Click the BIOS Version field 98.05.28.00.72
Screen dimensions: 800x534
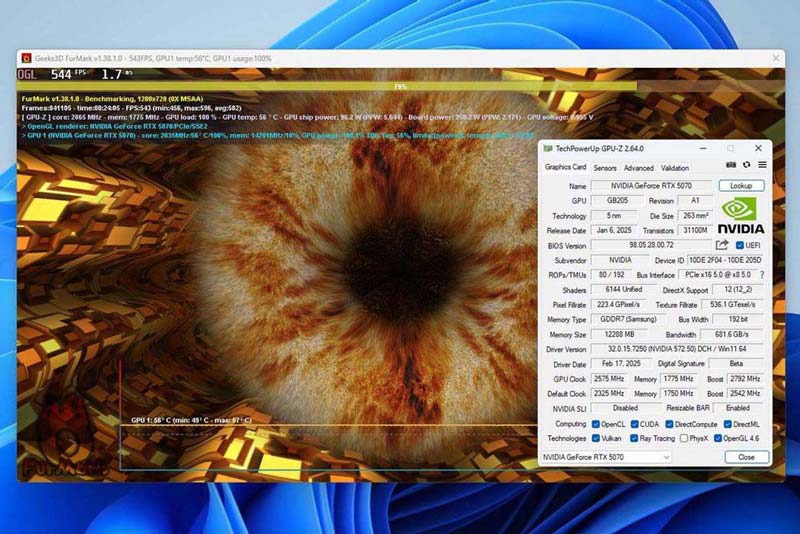(652, 245)
